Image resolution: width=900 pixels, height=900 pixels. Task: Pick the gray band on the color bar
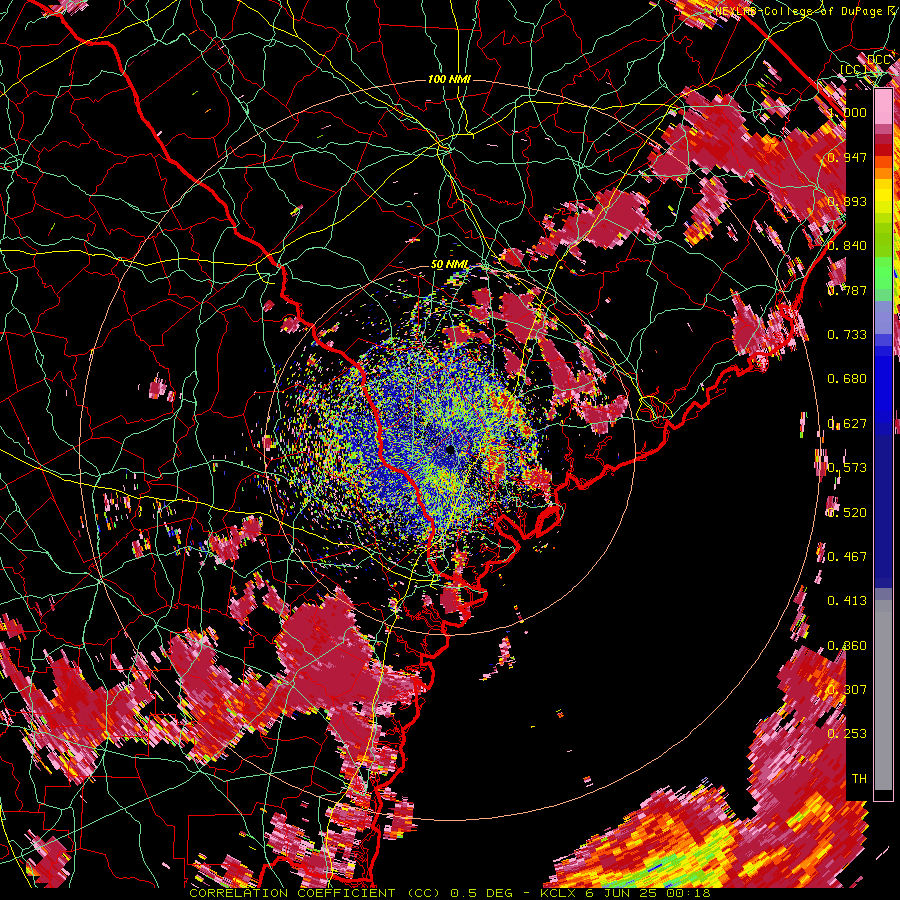point(883,695)
